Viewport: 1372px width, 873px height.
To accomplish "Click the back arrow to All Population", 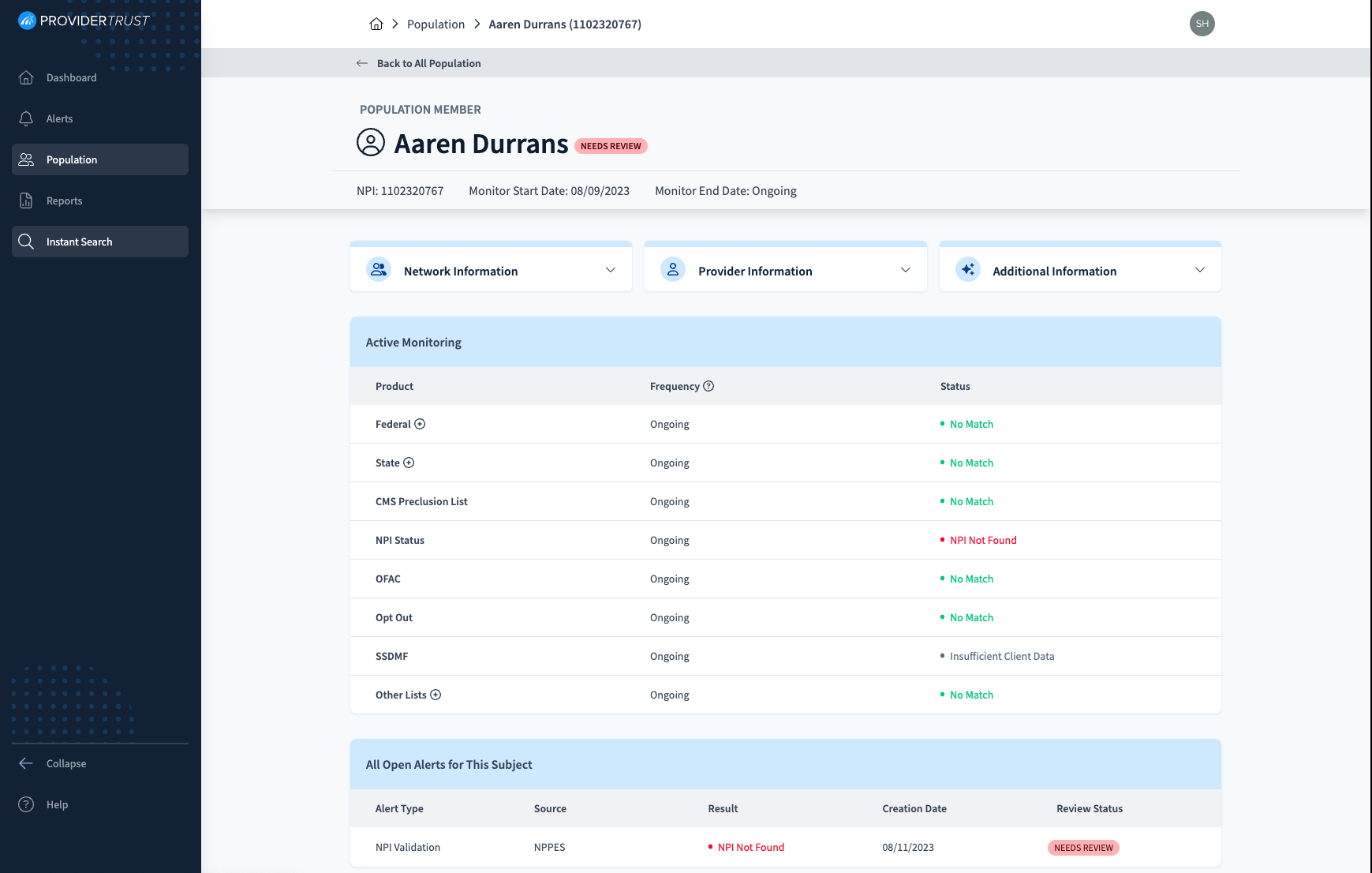I will 361,63.
